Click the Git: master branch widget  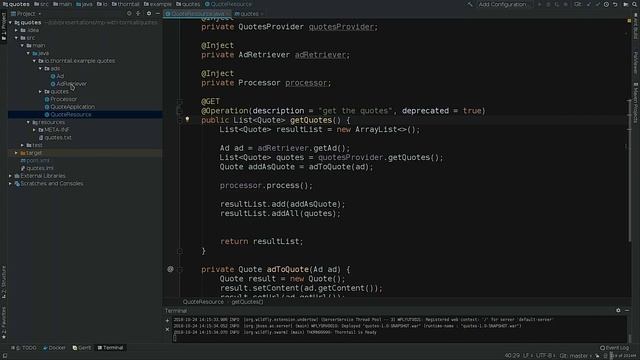[576, 356]
